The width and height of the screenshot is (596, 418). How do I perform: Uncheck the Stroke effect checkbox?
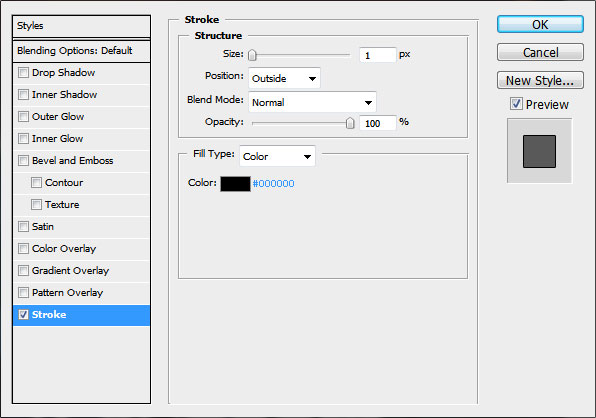[23, 315]
